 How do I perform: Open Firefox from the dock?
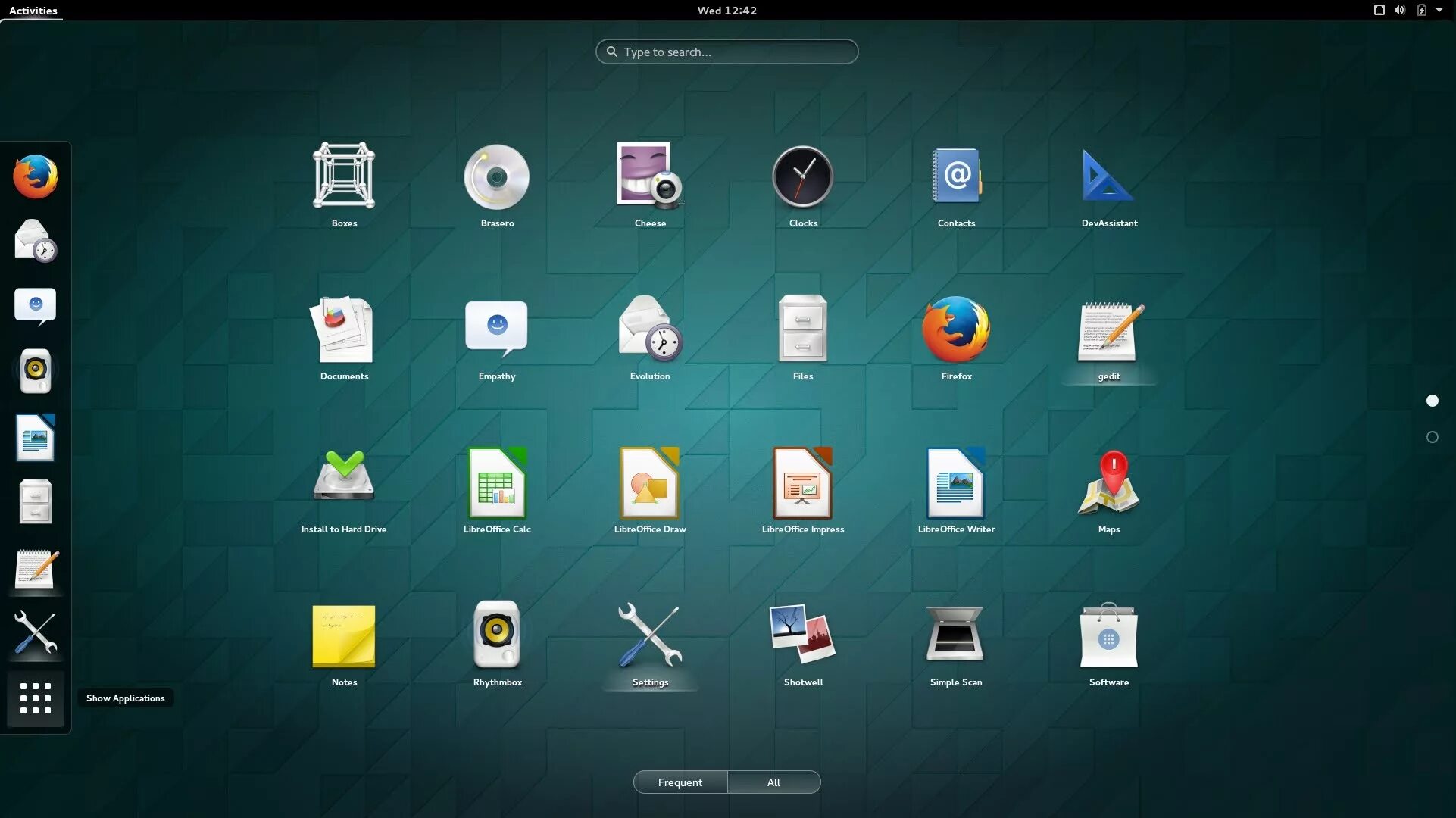pyautogui.click(x=35, y=175)
